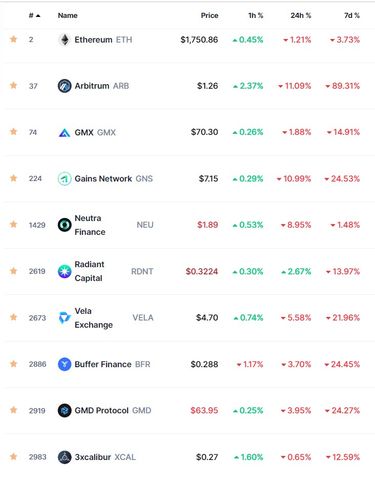375x480 pixels.
Task: Remove Ethereum from watchlist via star
Action: pyautogui.click(x=14, y=39)
